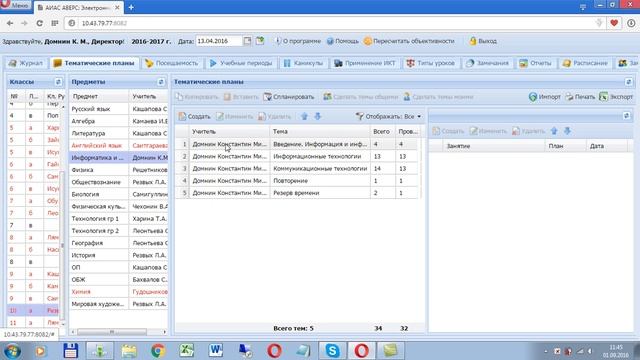Switch to Применение ИКТ tab

click(x=365, y=63)
